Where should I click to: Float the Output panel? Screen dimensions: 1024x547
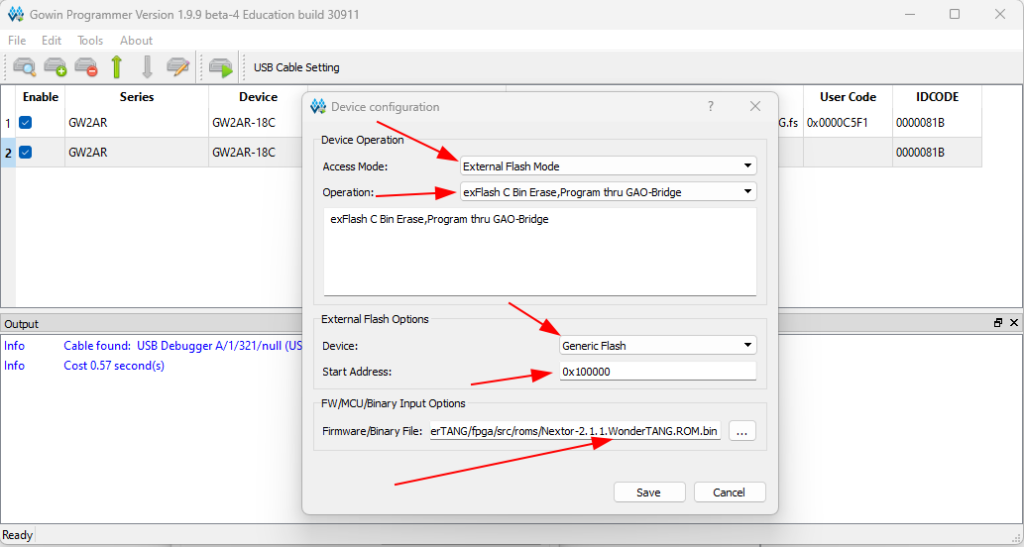click(x=998, y=323)
